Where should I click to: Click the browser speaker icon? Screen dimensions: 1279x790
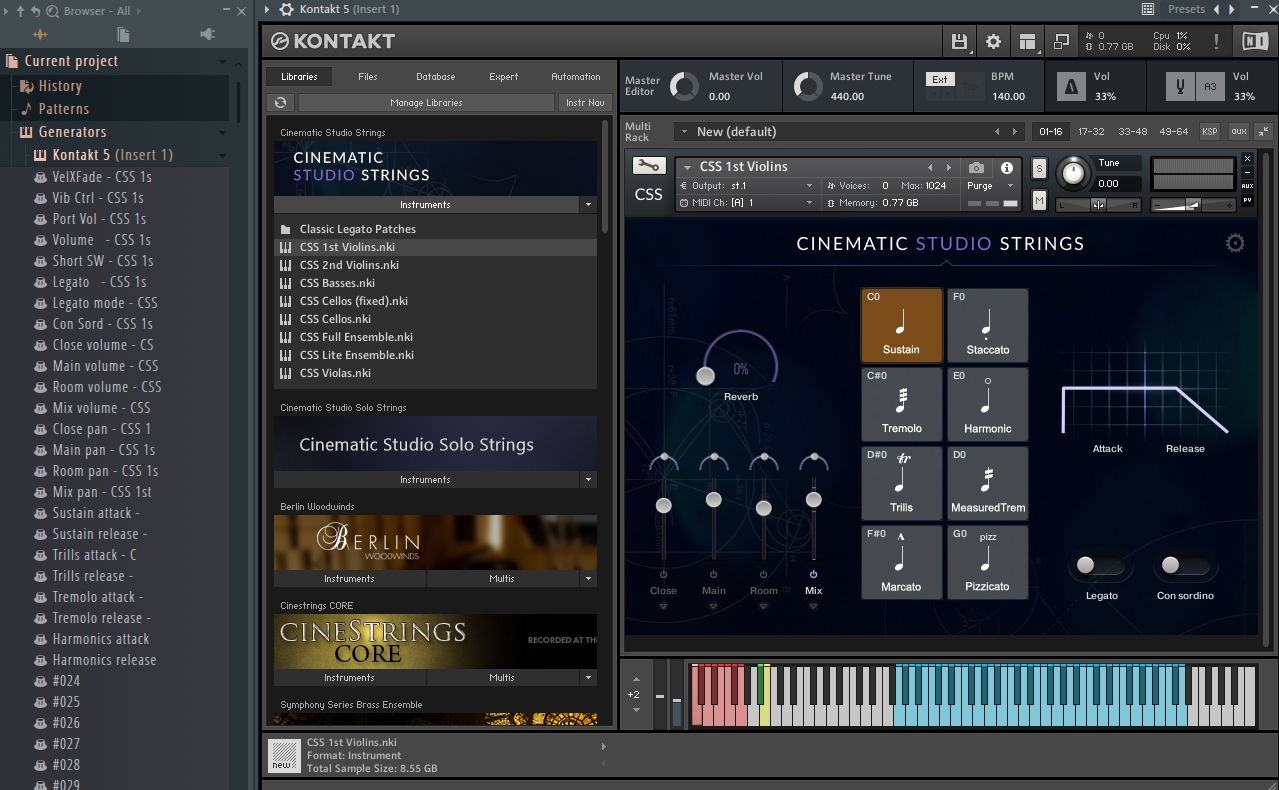208,35
